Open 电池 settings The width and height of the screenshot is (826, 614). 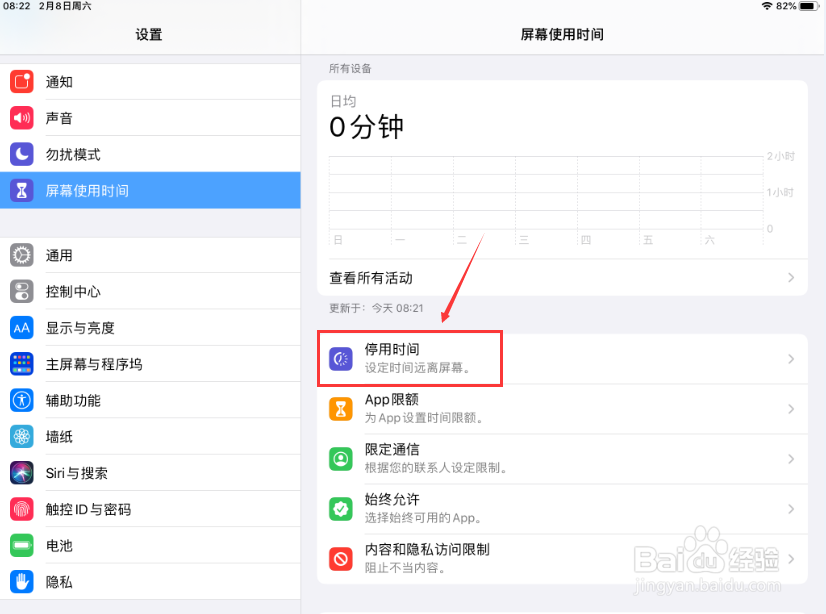(x=150, y=546)
